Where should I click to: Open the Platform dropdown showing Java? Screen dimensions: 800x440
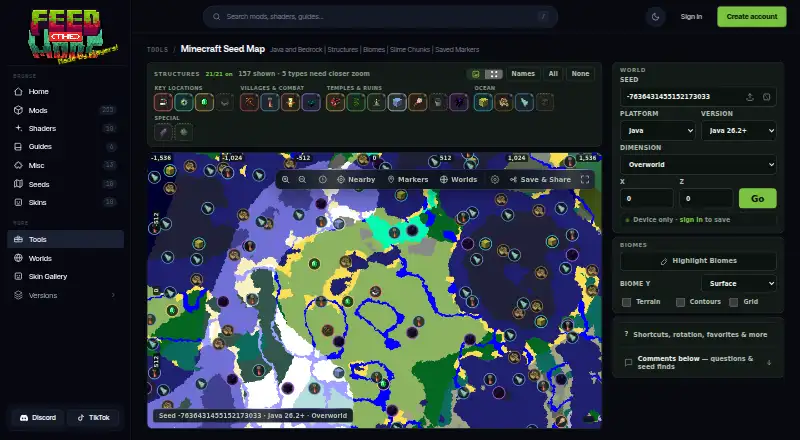click(657, 131)
